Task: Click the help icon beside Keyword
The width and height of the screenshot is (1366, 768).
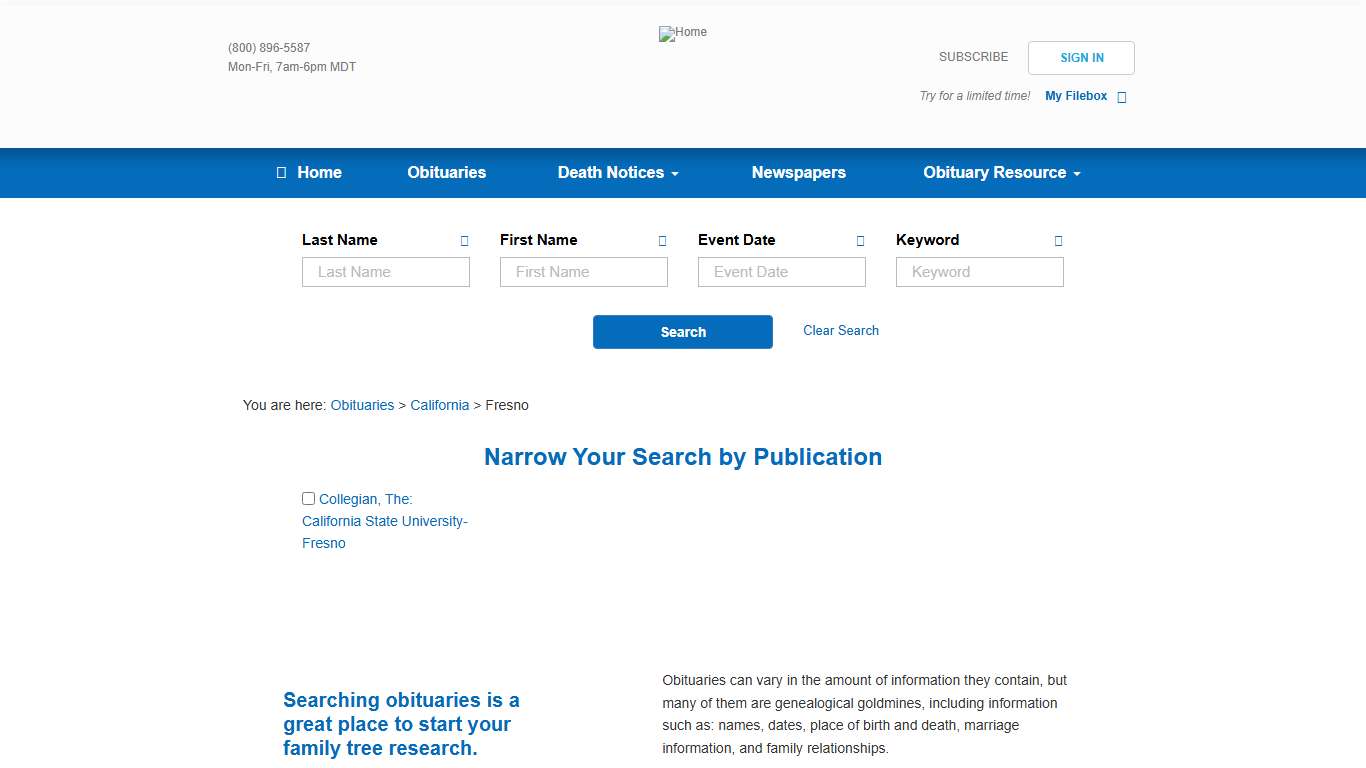Action: (x=1058, y=241)
